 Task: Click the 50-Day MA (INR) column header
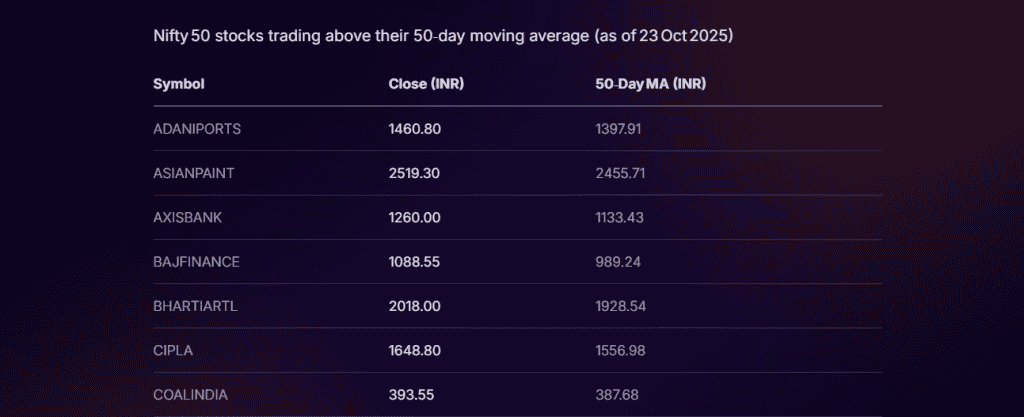click(x=650, y=84)
